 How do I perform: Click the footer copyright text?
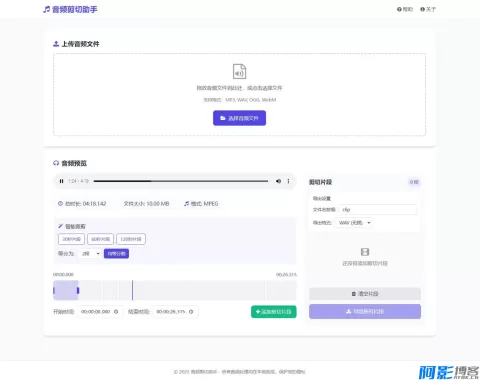[239, 372]
